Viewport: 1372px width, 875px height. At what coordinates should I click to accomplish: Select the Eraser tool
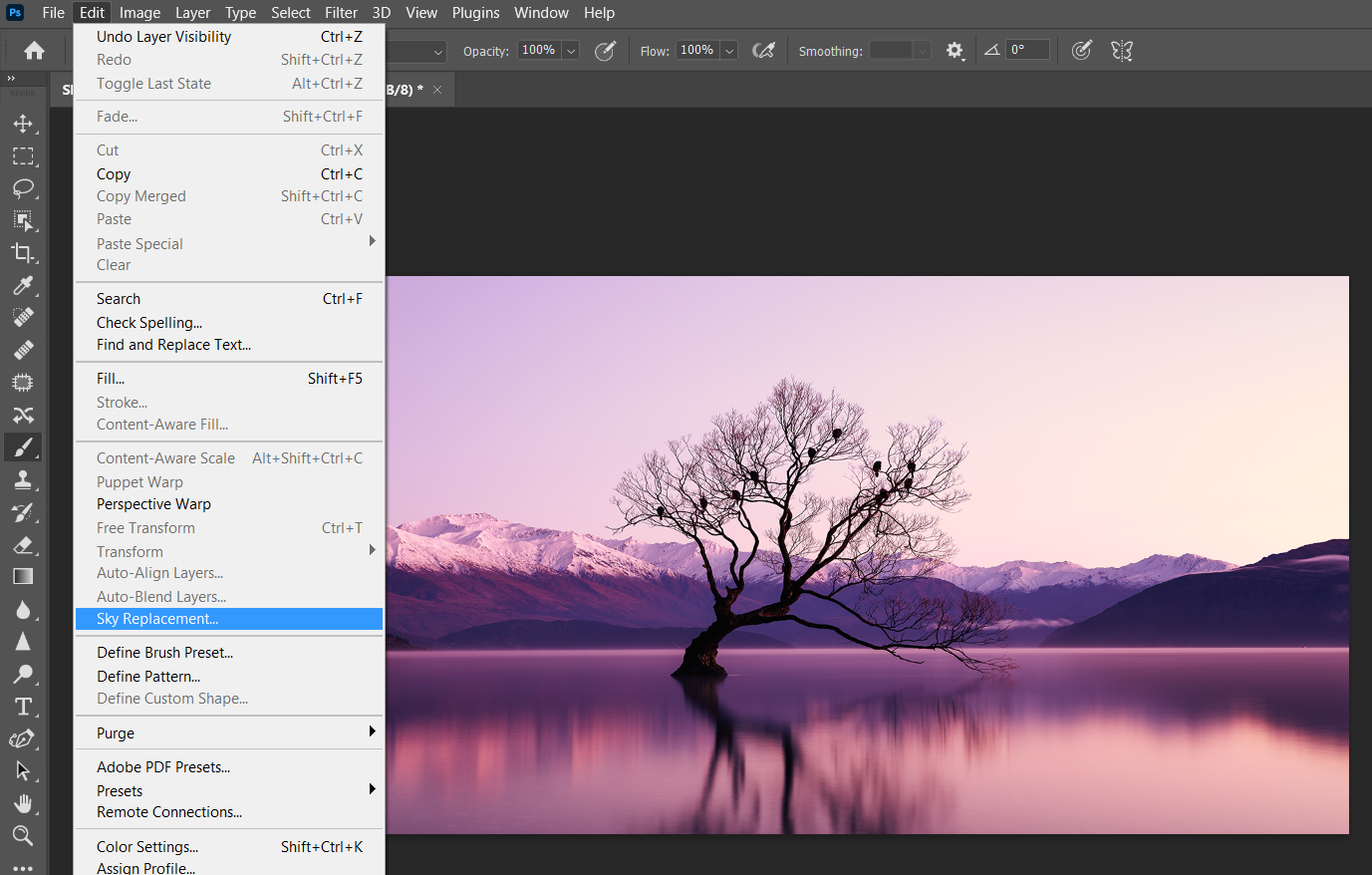tap(23, 545)
